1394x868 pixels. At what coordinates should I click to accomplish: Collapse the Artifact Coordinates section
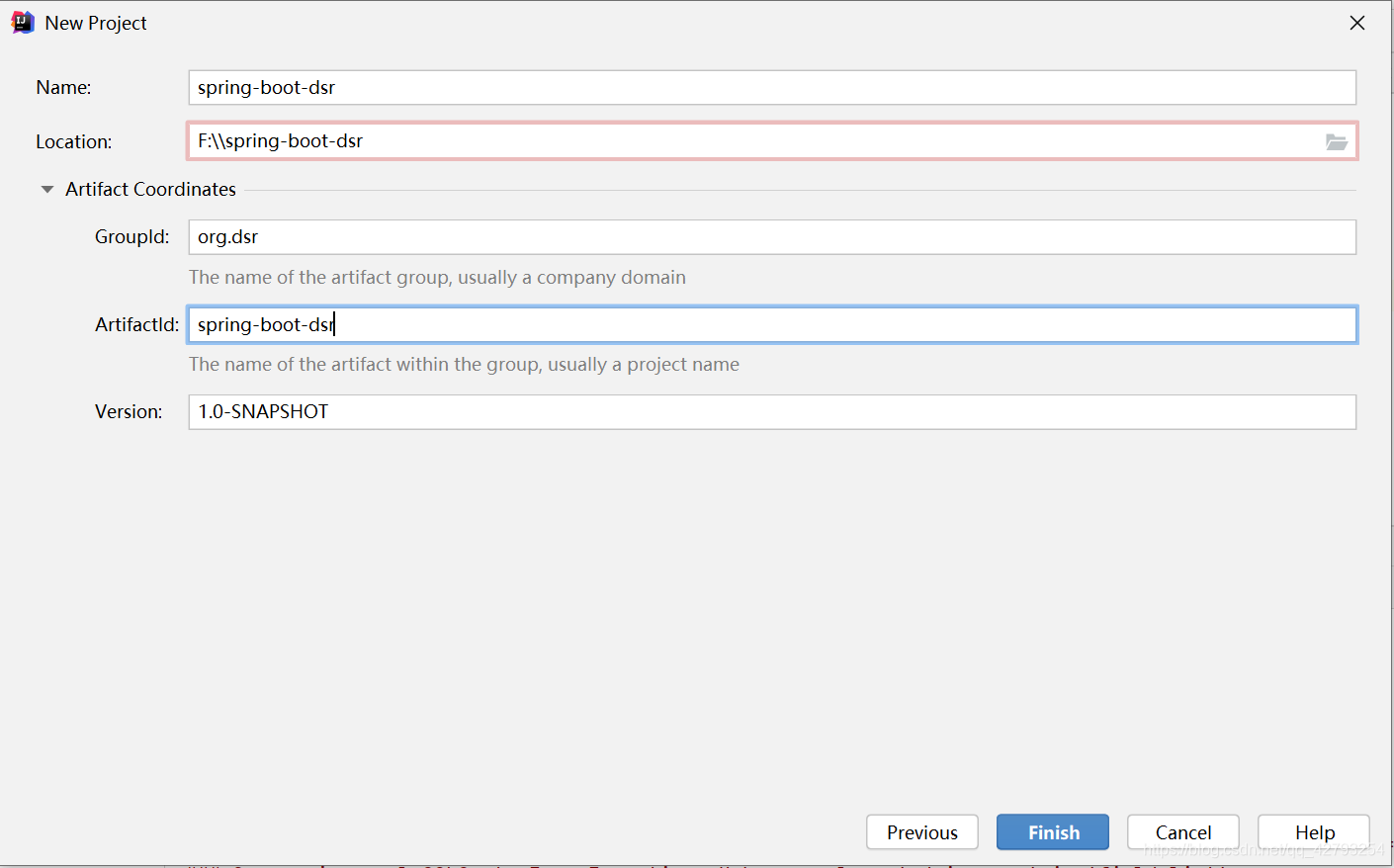tap(46, 189)
